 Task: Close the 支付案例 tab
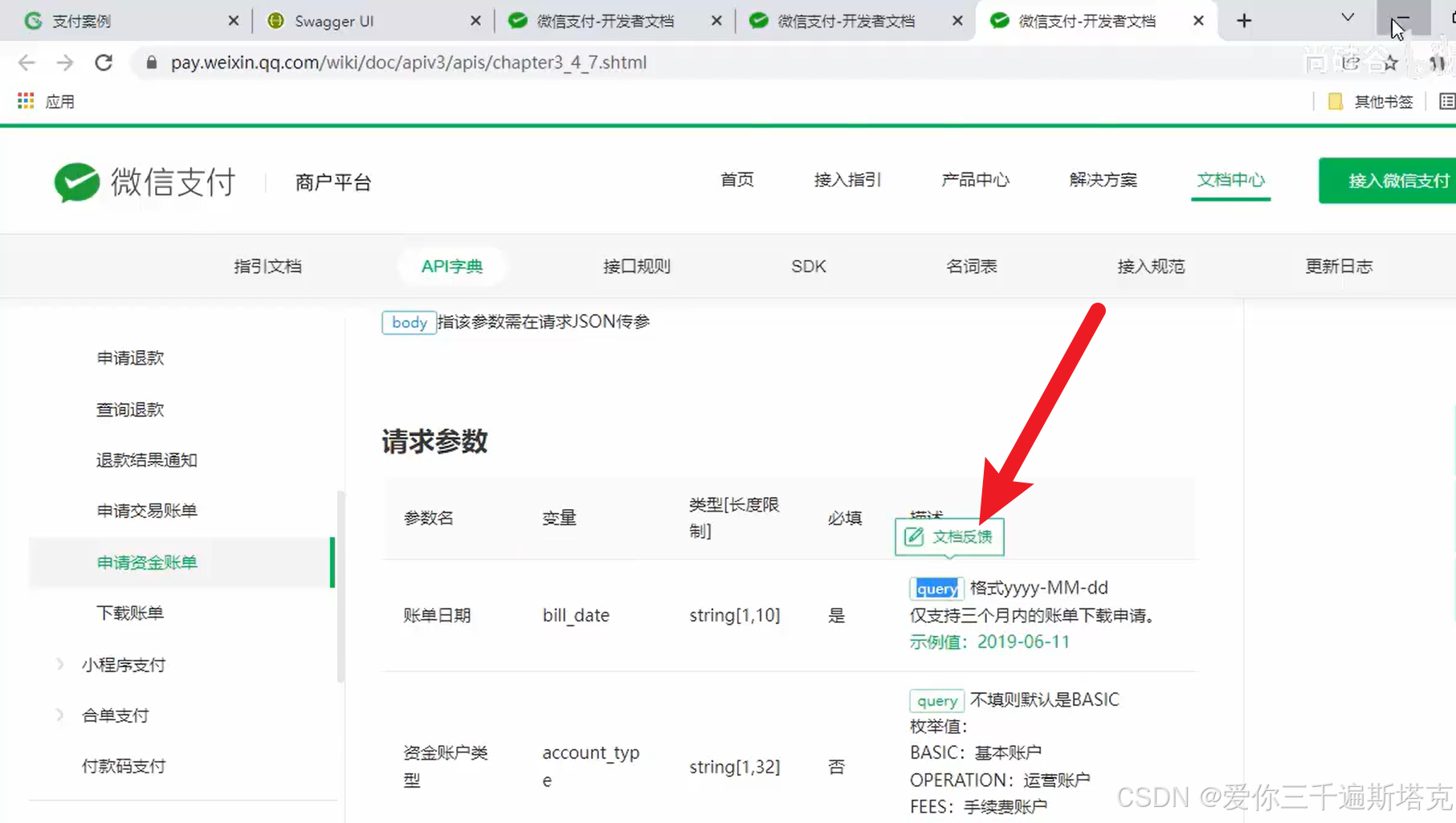(234, 21)
